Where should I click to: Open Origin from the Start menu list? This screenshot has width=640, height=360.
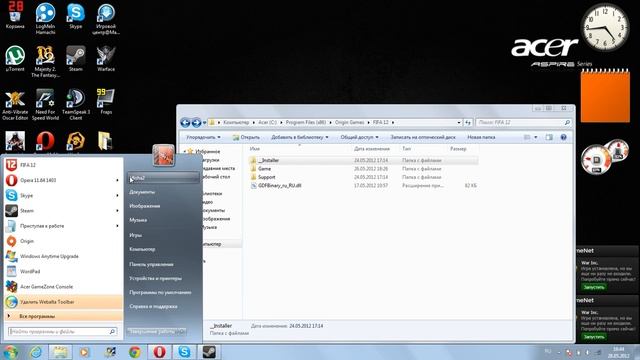[x=63, y=241]
